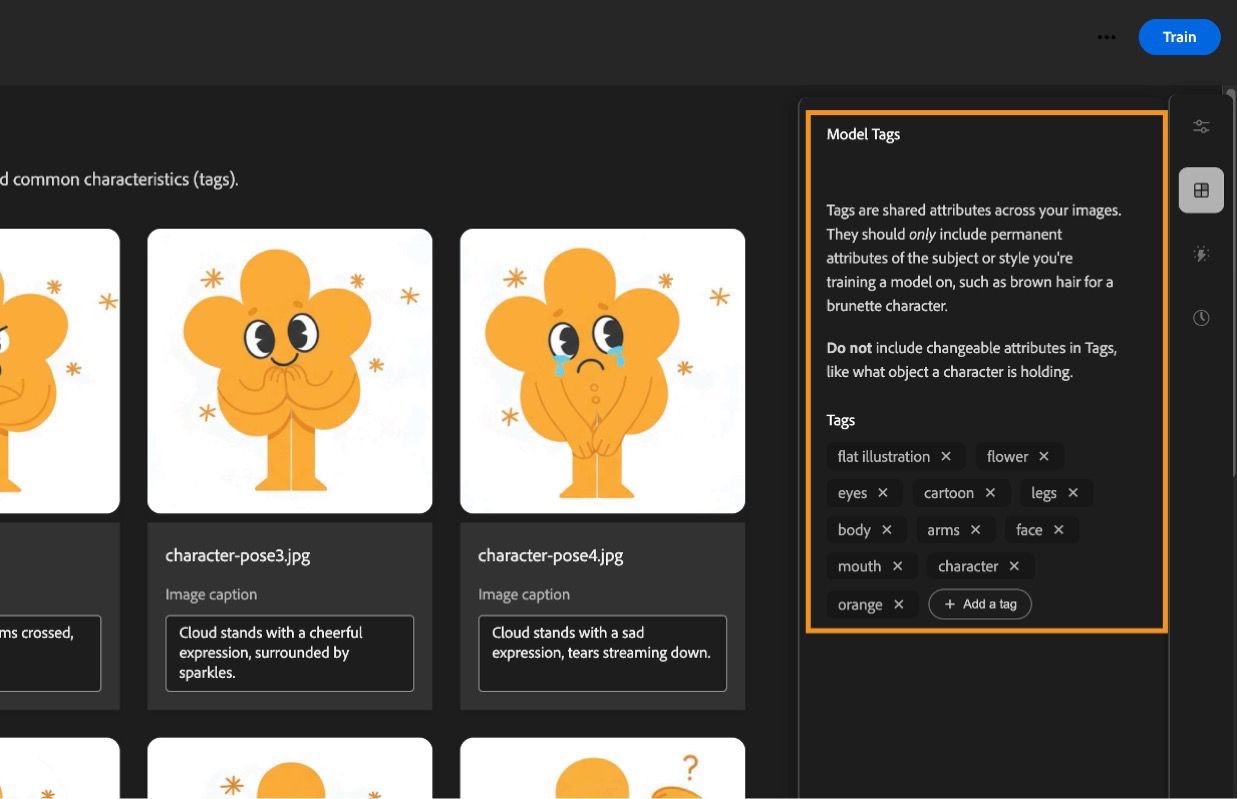Switch to the grid view panel

click(x=1201, y=189)
